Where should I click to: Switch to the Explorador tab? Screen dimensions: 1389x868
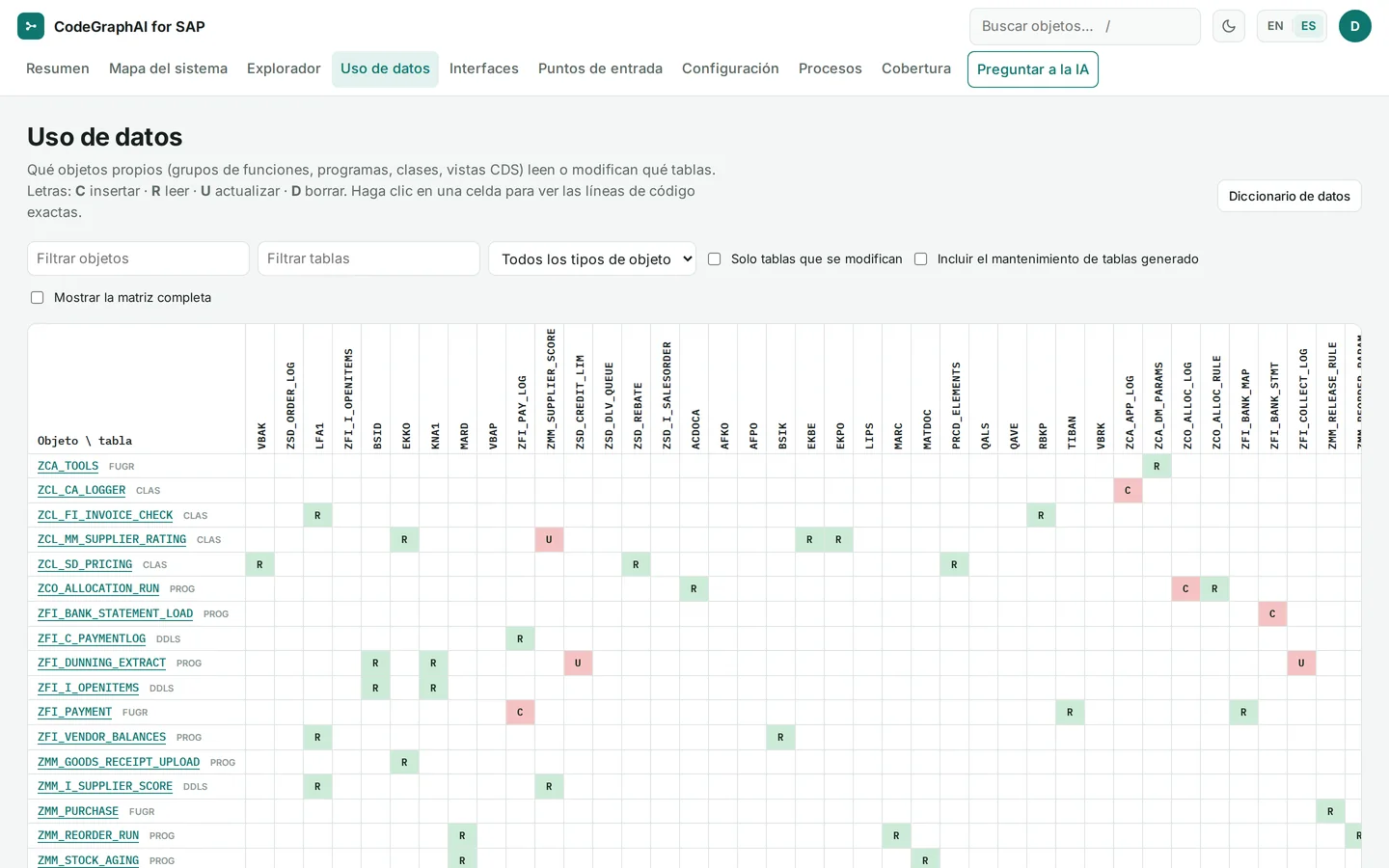click(x=284, y=68)
